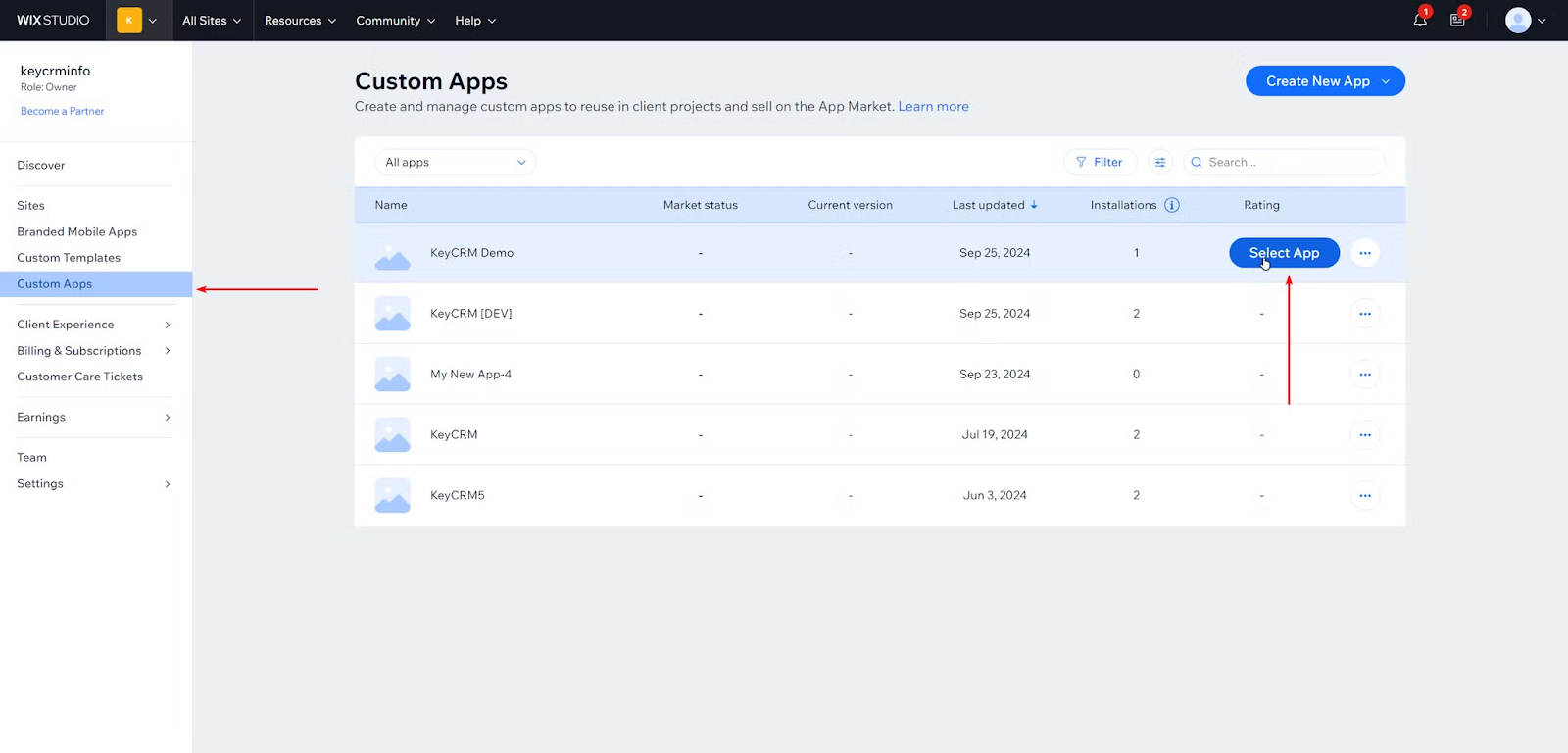This screenshot has height=753, width=1568.
Task: Expand Create New App options
Action: 1386,81
